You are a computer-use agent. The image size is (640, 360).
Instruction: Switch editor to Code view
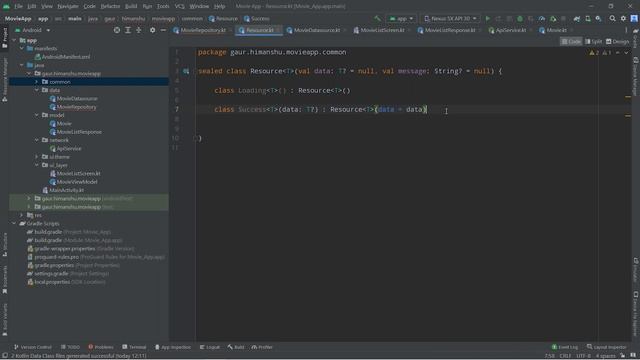[x=571, y=41]
